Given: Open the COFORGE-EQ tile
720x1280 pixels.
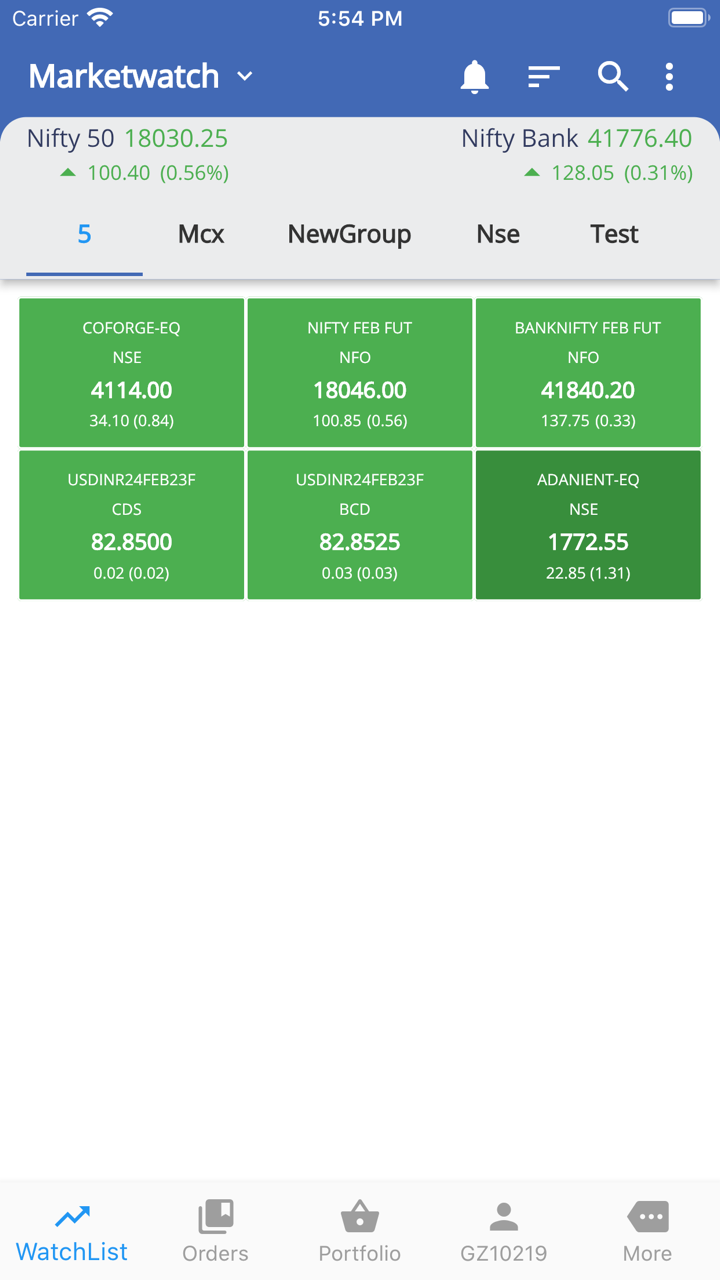Looking at the screenshot, I should pos(131,372).
